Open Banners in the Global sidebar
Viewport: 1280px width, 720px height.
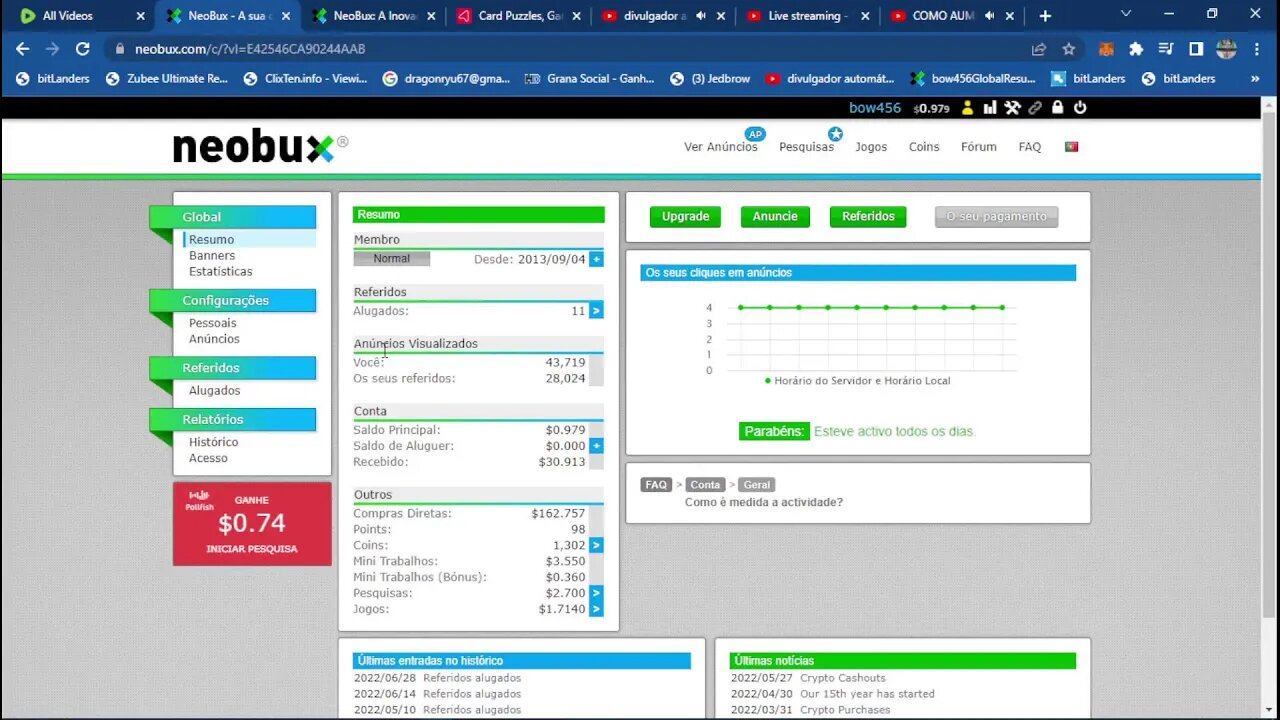212,256
